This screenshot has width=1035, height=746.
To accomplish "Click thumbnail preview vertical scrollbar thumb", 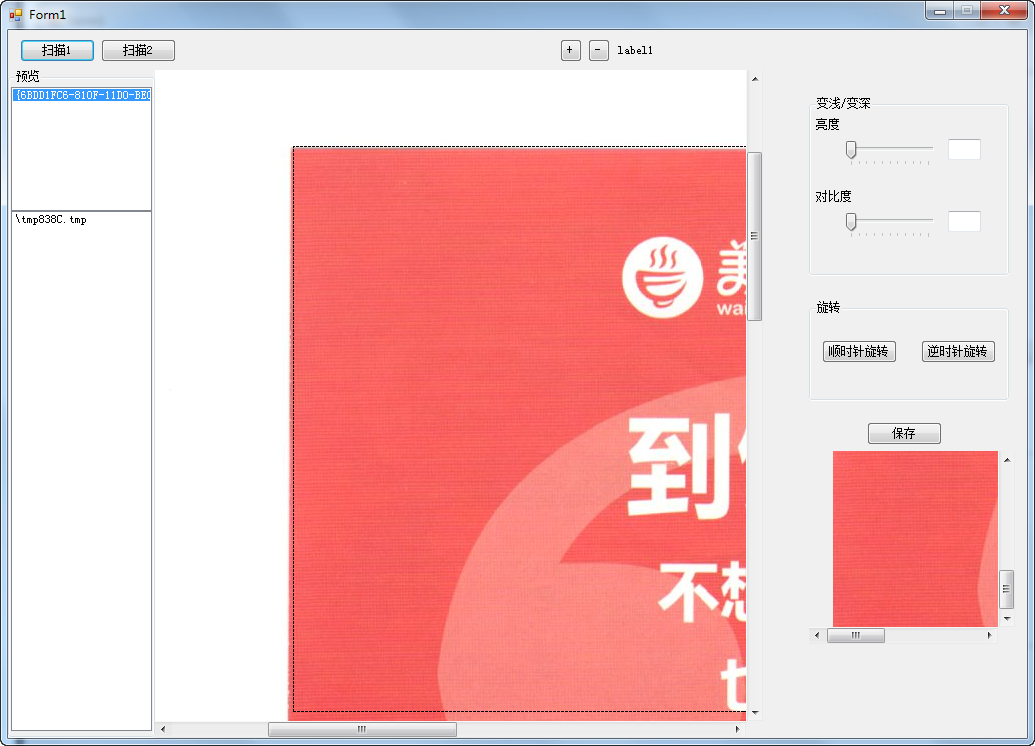I will click(1006, 589).
